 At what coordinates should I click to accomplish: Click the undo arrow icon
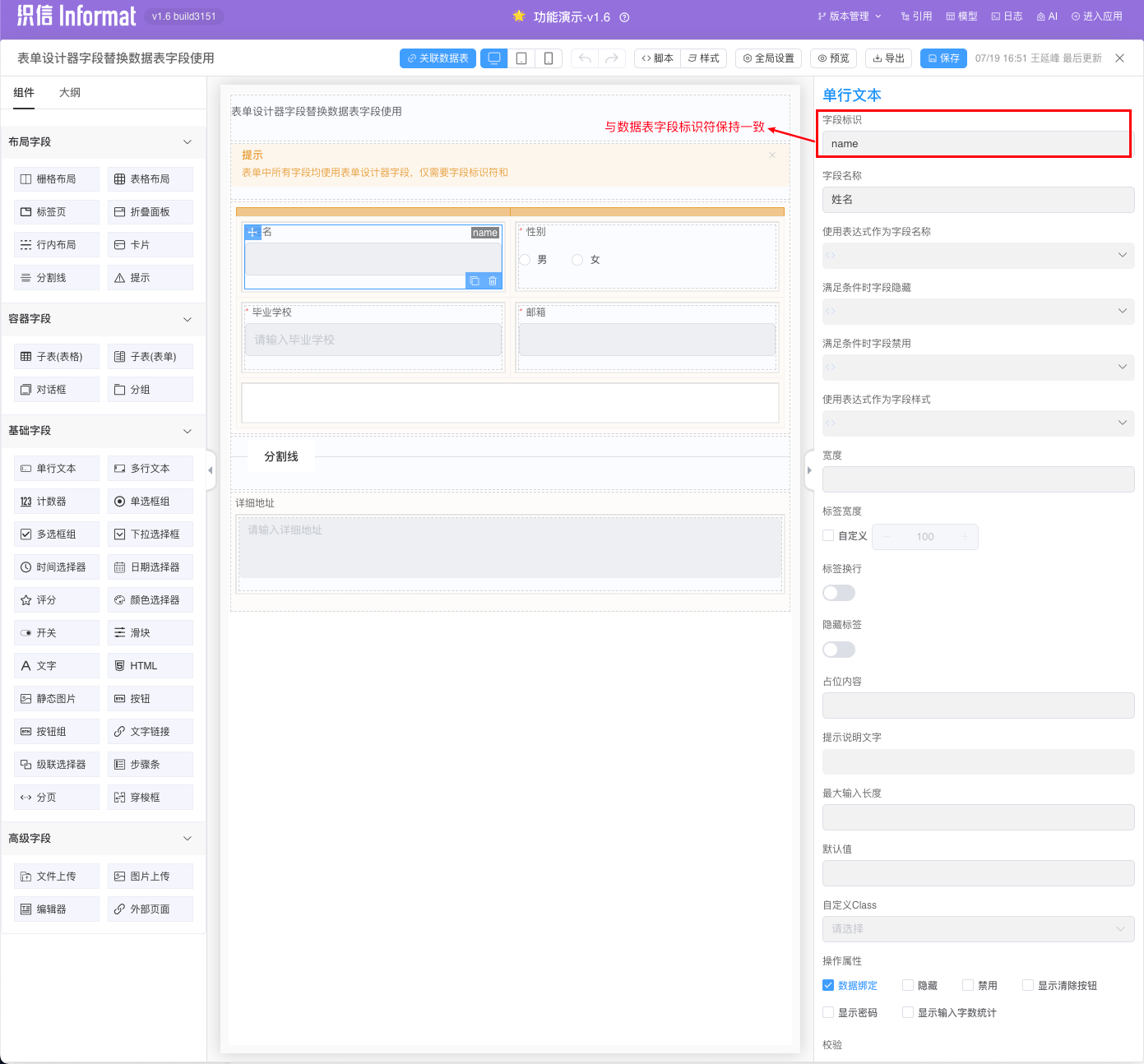tap(585, 58)
